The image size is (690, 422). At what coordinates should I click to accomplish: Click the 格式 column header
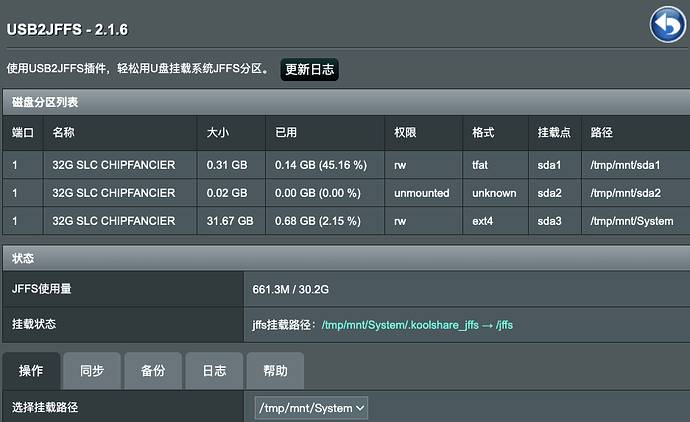(483, 132)
